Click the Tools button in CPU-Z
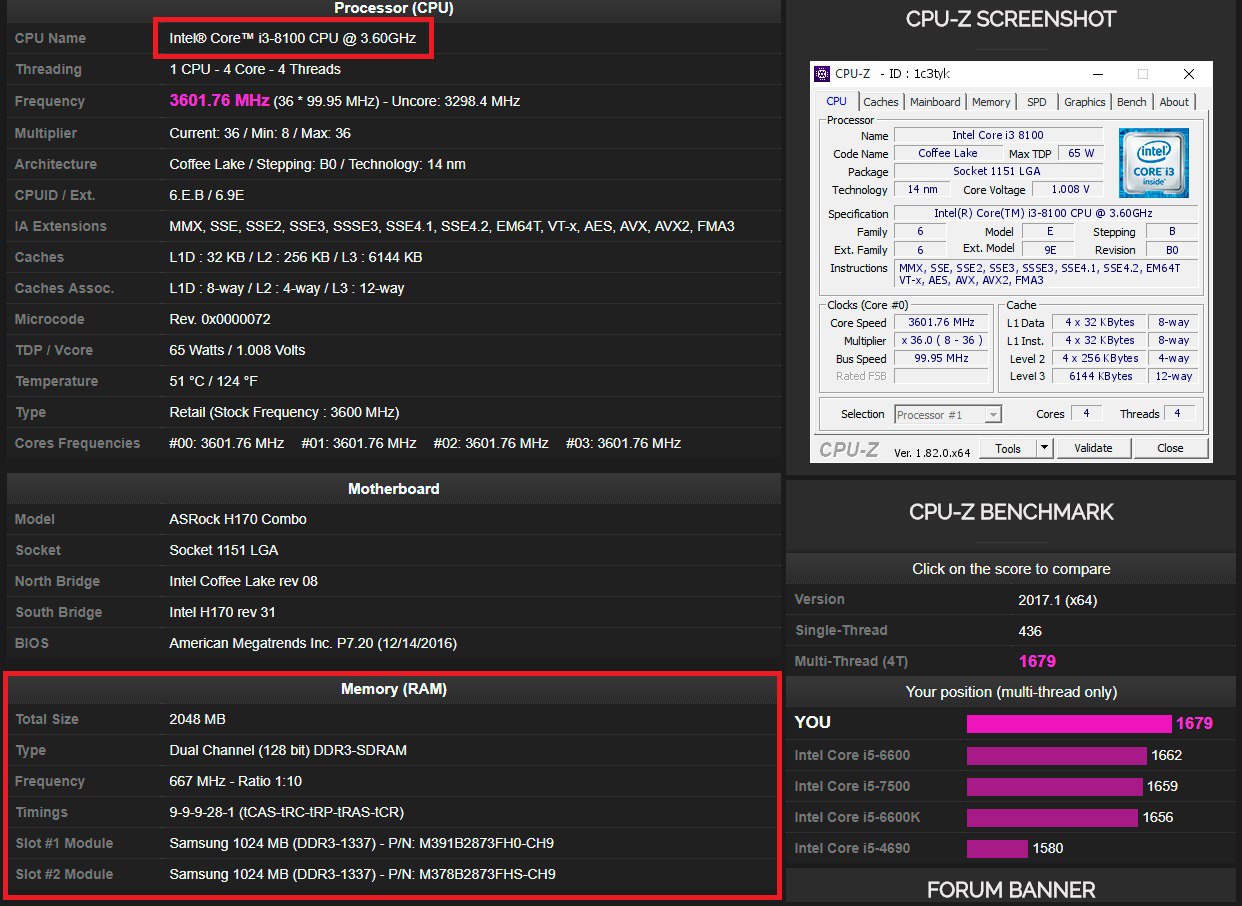Screen dimensions: 1242x906 (x=1007, y=448)
